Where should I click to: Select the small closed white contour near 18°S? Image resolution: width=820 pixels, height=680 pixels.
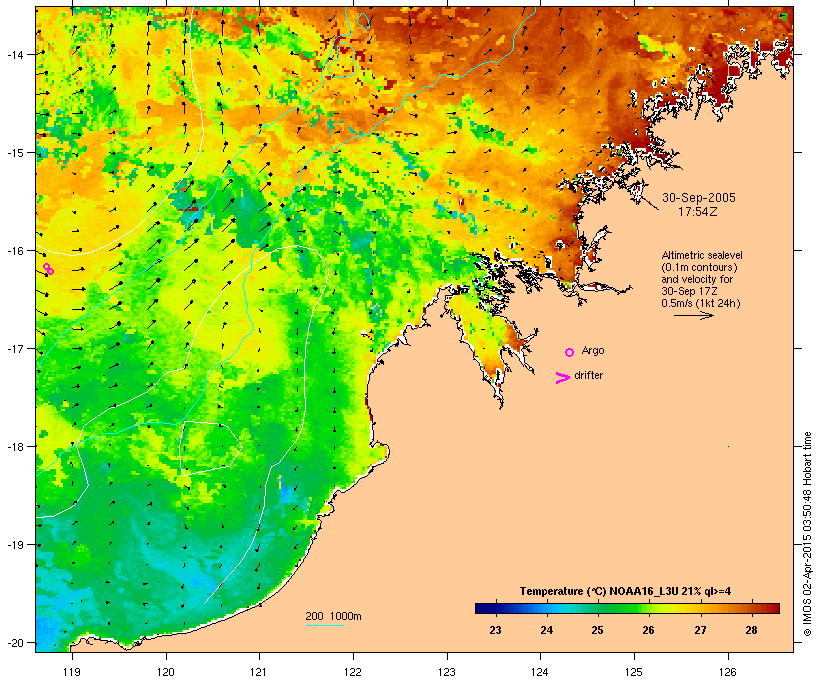pos(210,447)
